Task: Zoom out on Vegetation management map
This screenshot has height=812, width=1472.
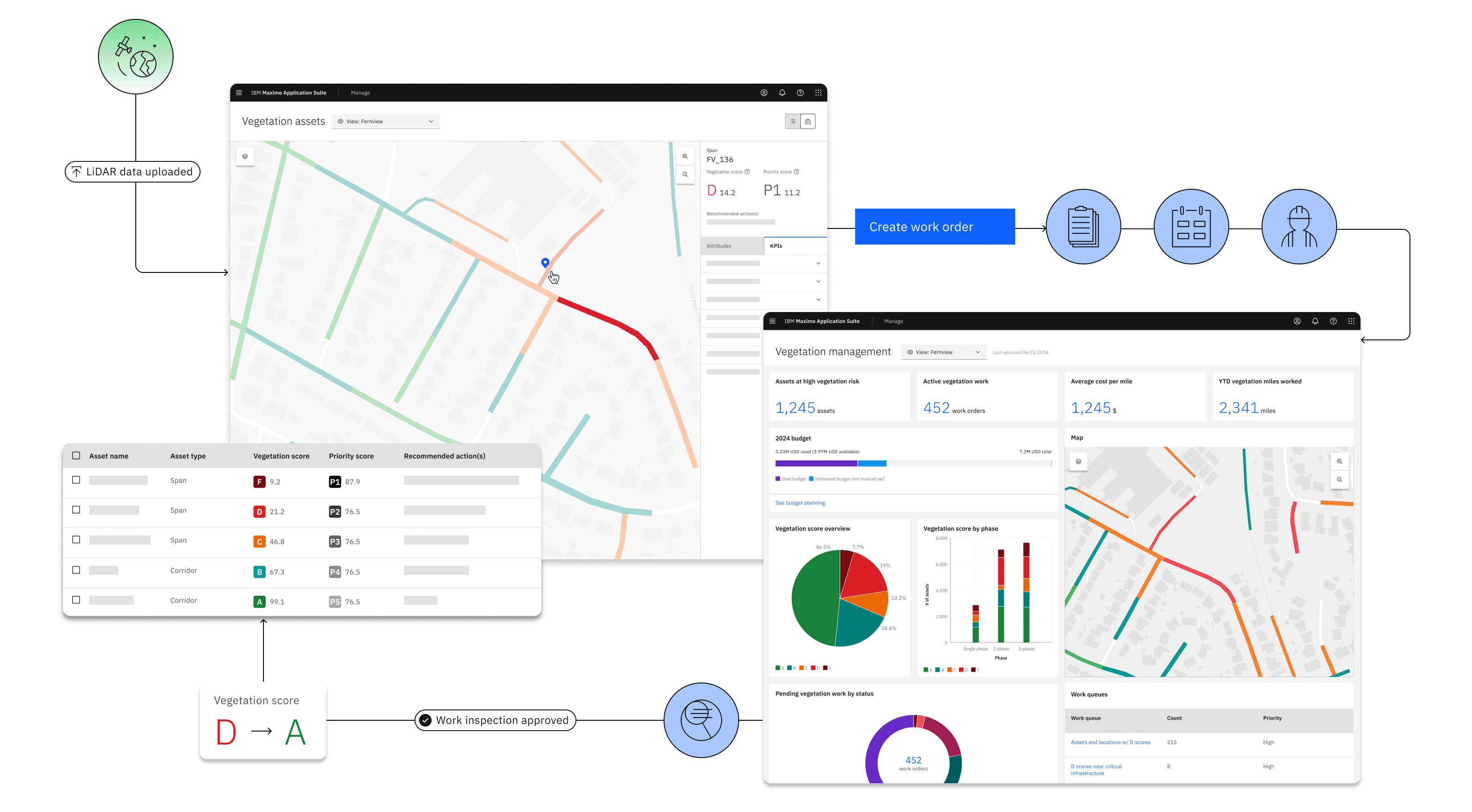Action: click(1339, 479)
